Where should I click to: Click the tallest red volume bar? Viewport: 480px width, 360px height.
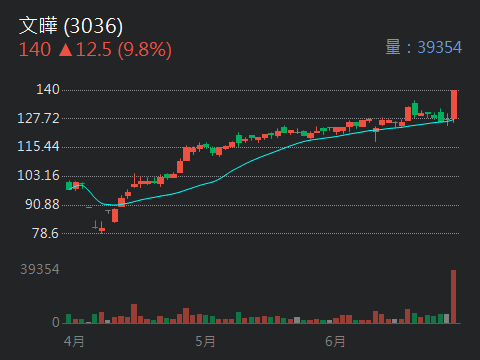[x=453, y=297]
